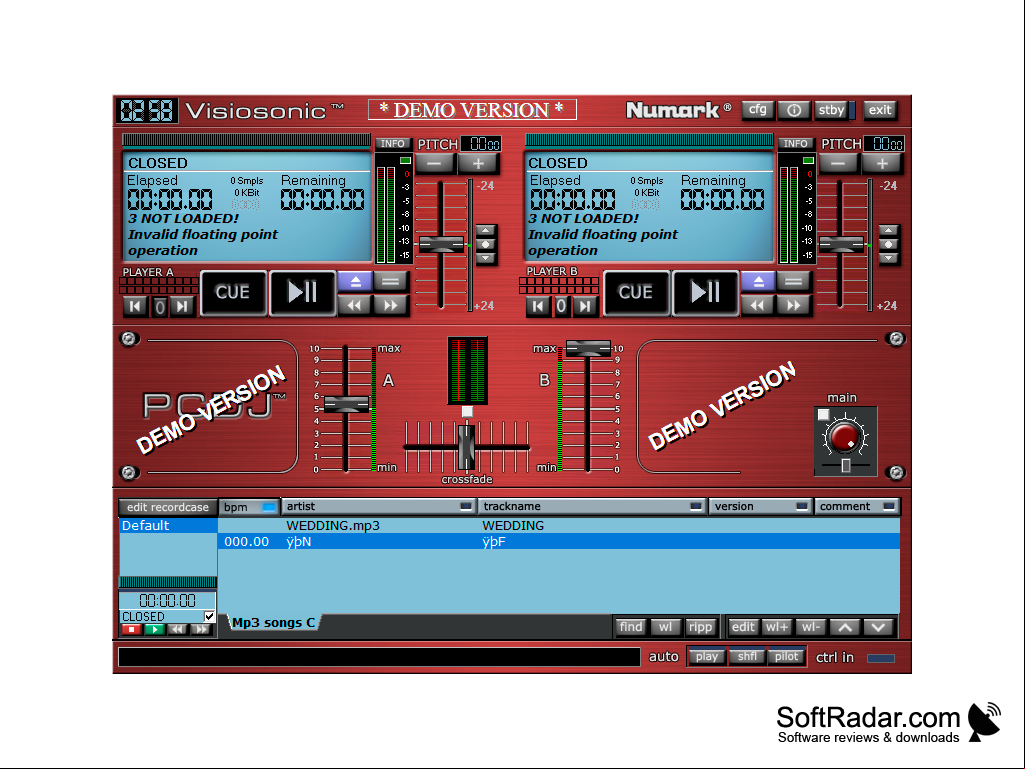Image resolution: width=1025 pixels, height=769 pixels.
Task: Sort list by trackname column
Action: point(593,506)
